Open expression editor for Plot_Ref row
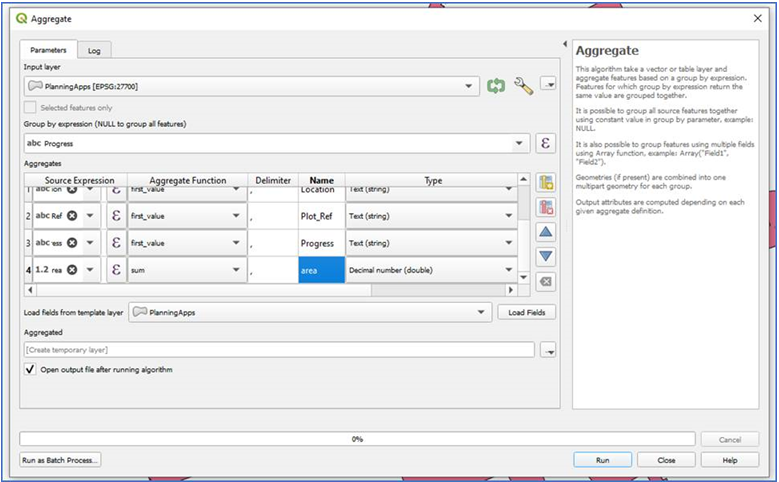This screenshot has width=779, height=482. [116, 216]
